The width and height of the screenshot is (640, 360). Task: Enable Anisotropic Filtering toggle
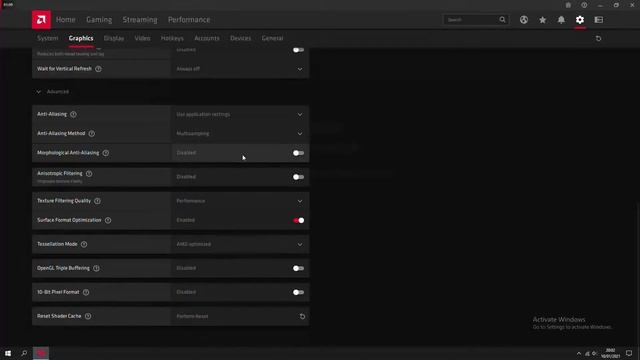(298, 177)
